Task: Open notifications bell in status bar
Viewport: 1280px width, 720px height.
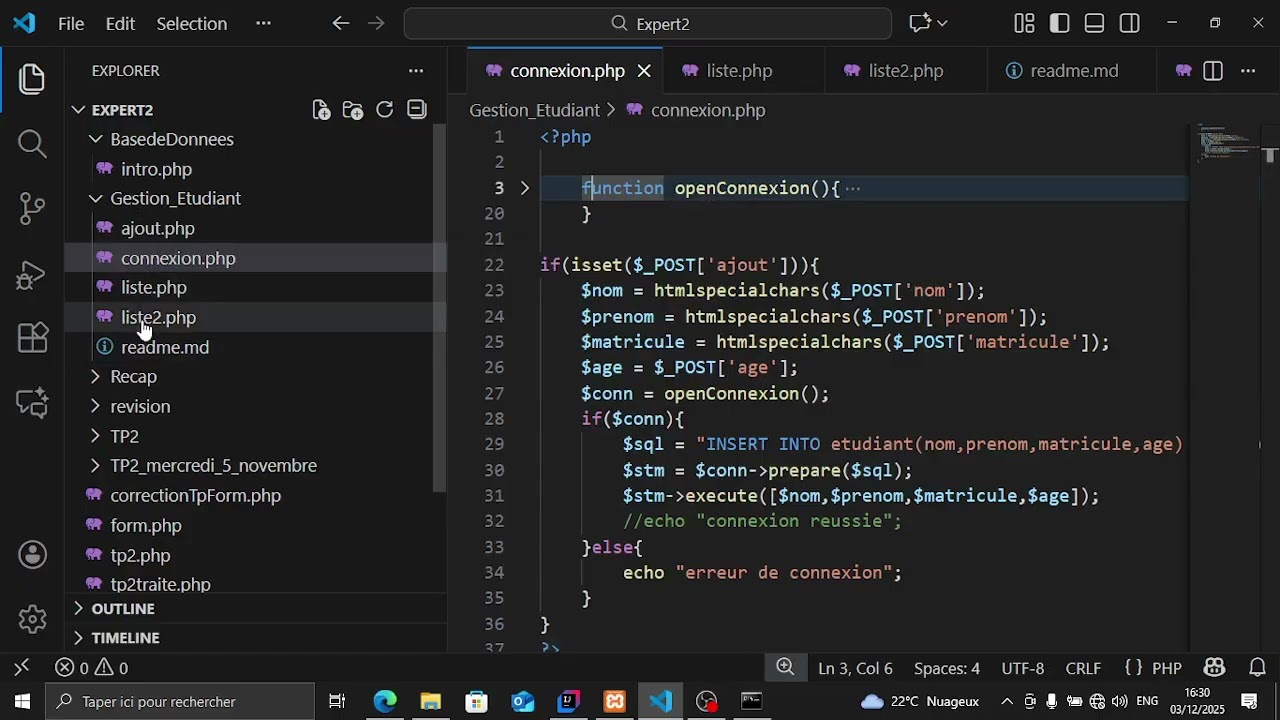Action: (x=1257, y=668)
